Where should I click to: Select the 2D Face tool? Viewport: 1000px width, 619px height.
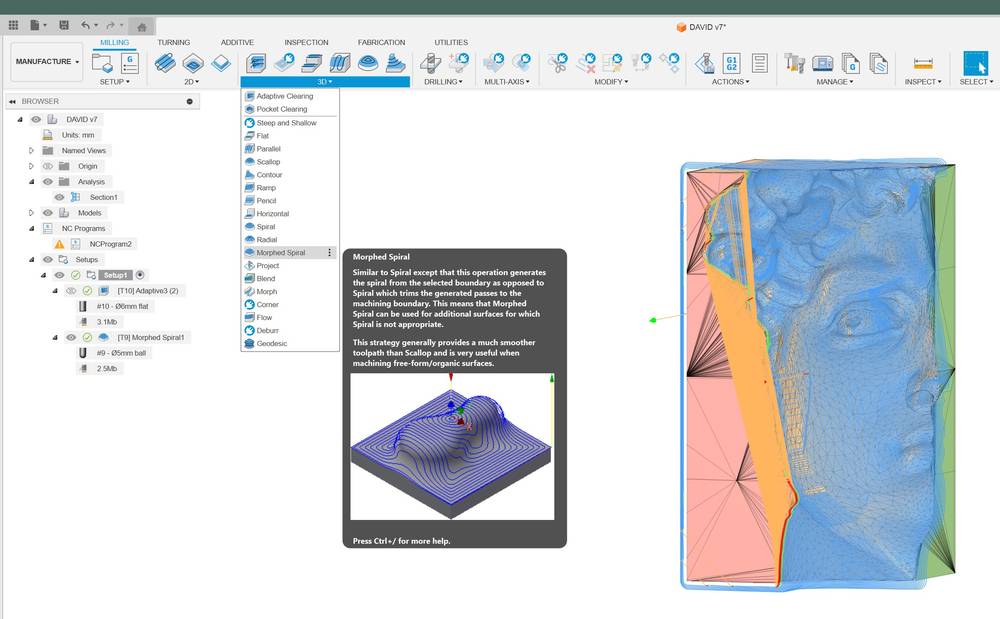click(x=221, y=63)
